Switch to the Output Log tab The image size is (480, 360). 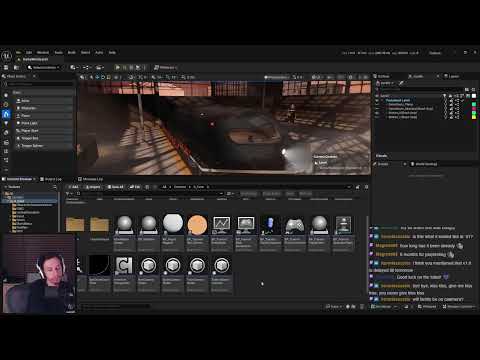click(x=51, y=179)
